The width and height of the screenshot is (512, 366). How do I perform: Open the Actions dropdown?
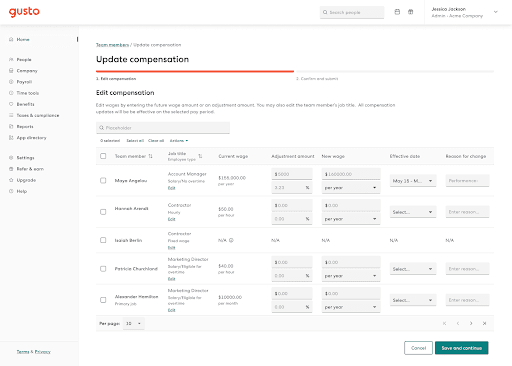(x=179, y=141)
